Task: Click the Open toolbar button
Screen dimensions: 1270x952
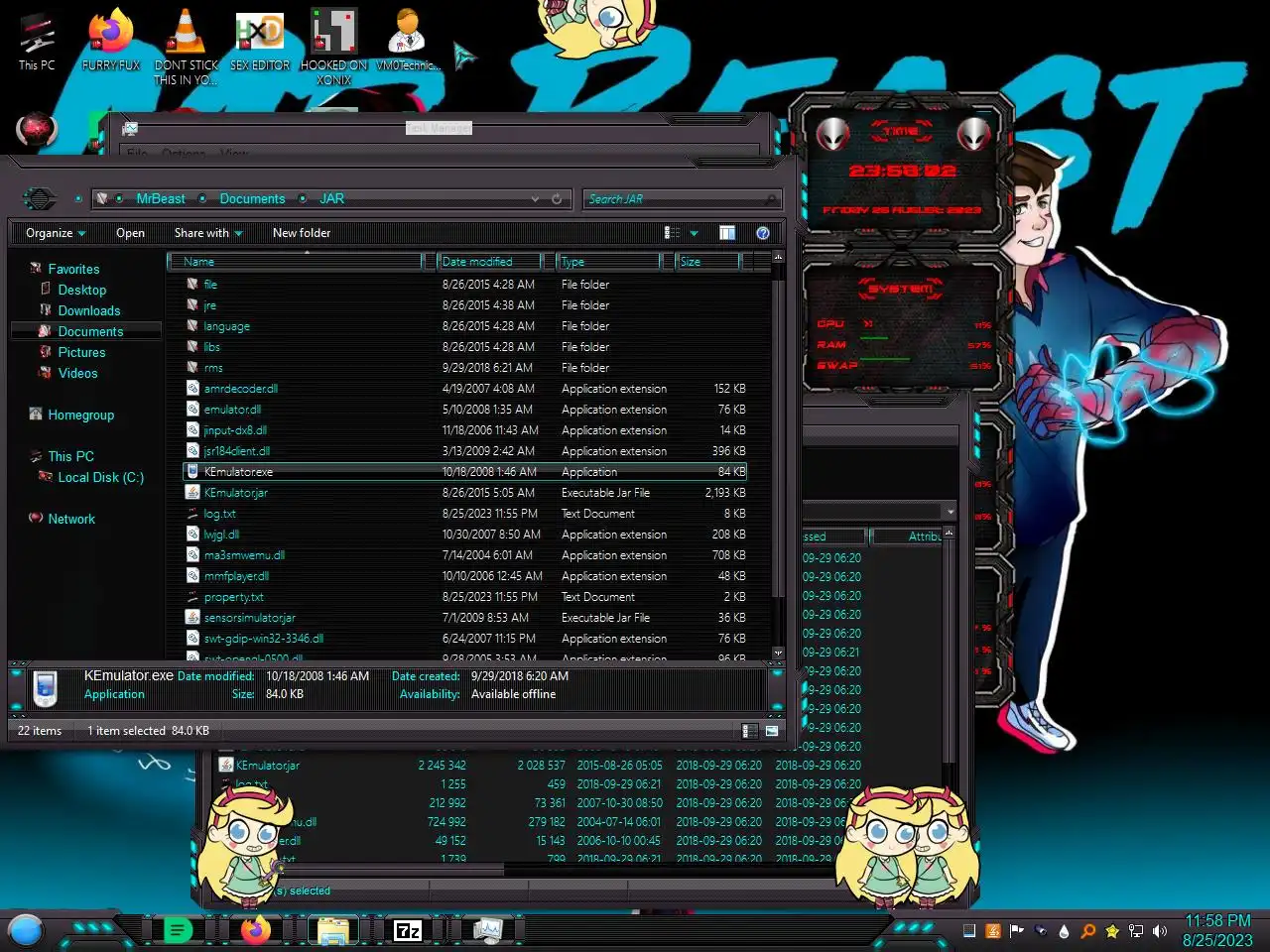Action: click(130, 233)
